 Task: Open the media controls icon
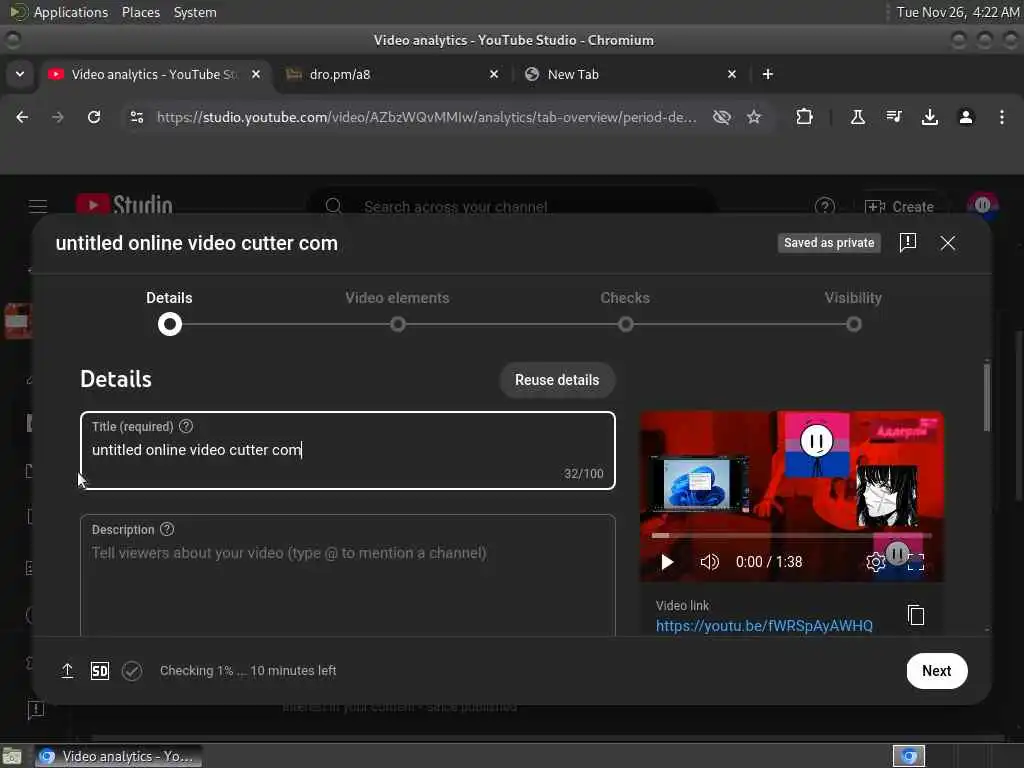tap(893, 117)
